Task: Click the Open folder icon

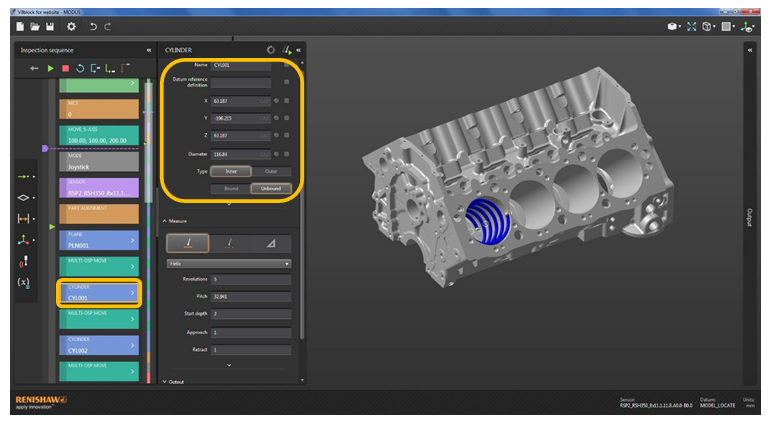Action: tap(34, 26)
